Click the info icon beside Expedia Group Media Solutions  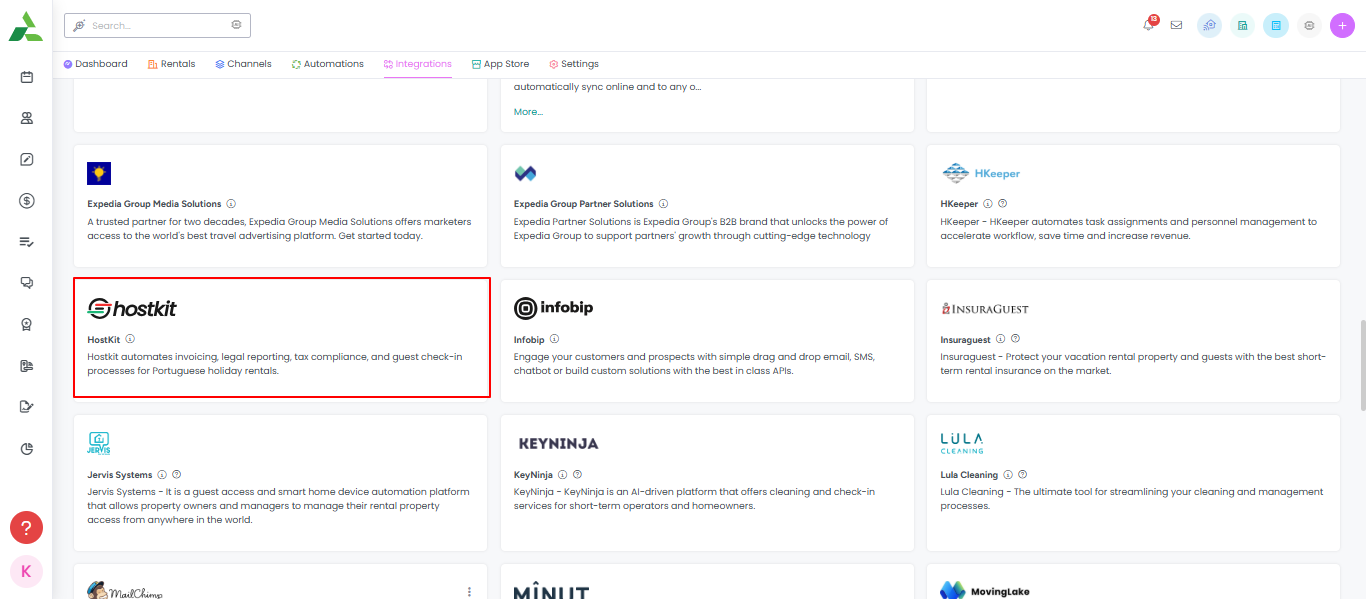(x=231, y=204)
